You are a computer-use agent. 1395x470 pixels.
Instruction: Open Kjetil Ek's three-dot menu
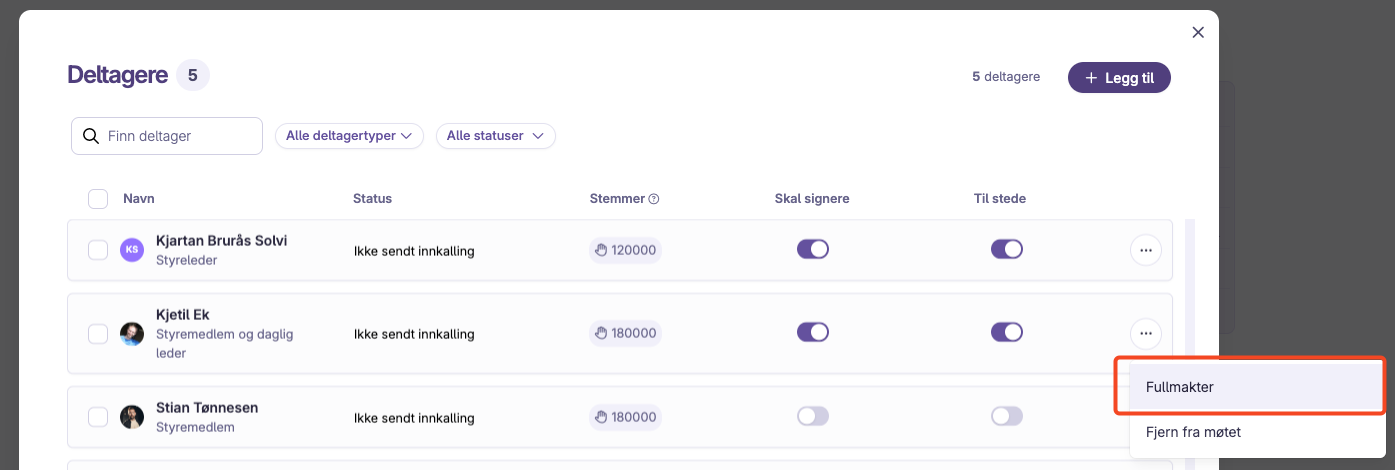[1145, 332]
